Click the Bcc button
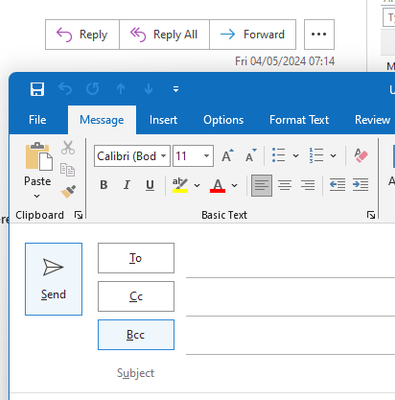 (x=136, y=335)
